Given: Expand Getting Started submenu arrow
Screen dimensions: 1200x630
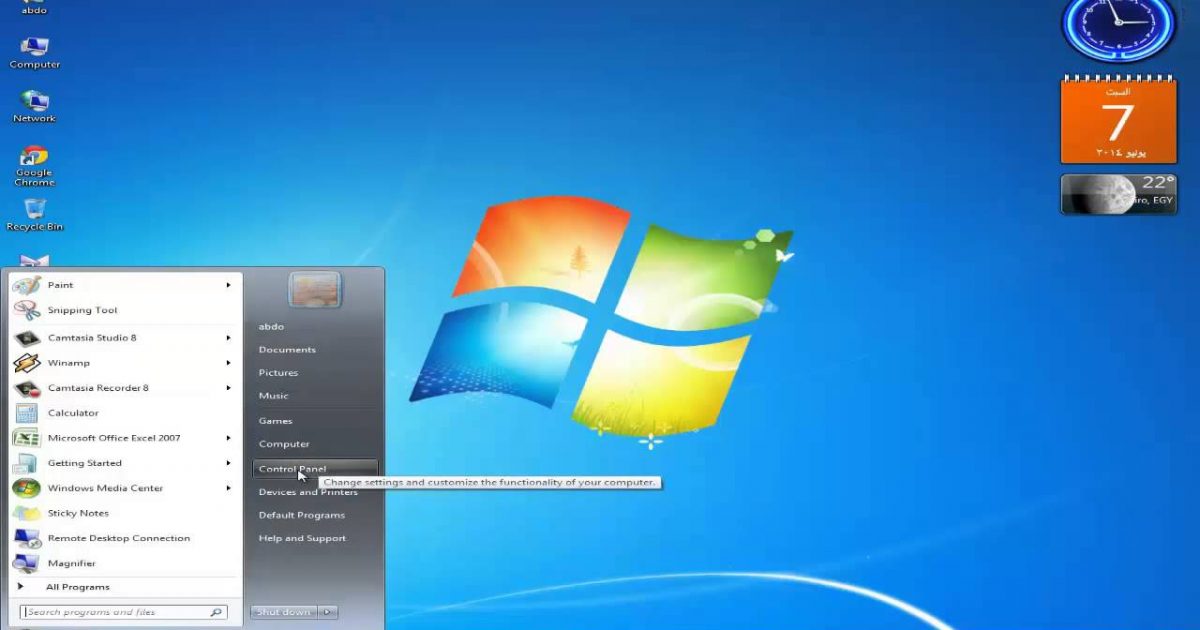Looking at the screenshot, I should [x=229, y=463].
